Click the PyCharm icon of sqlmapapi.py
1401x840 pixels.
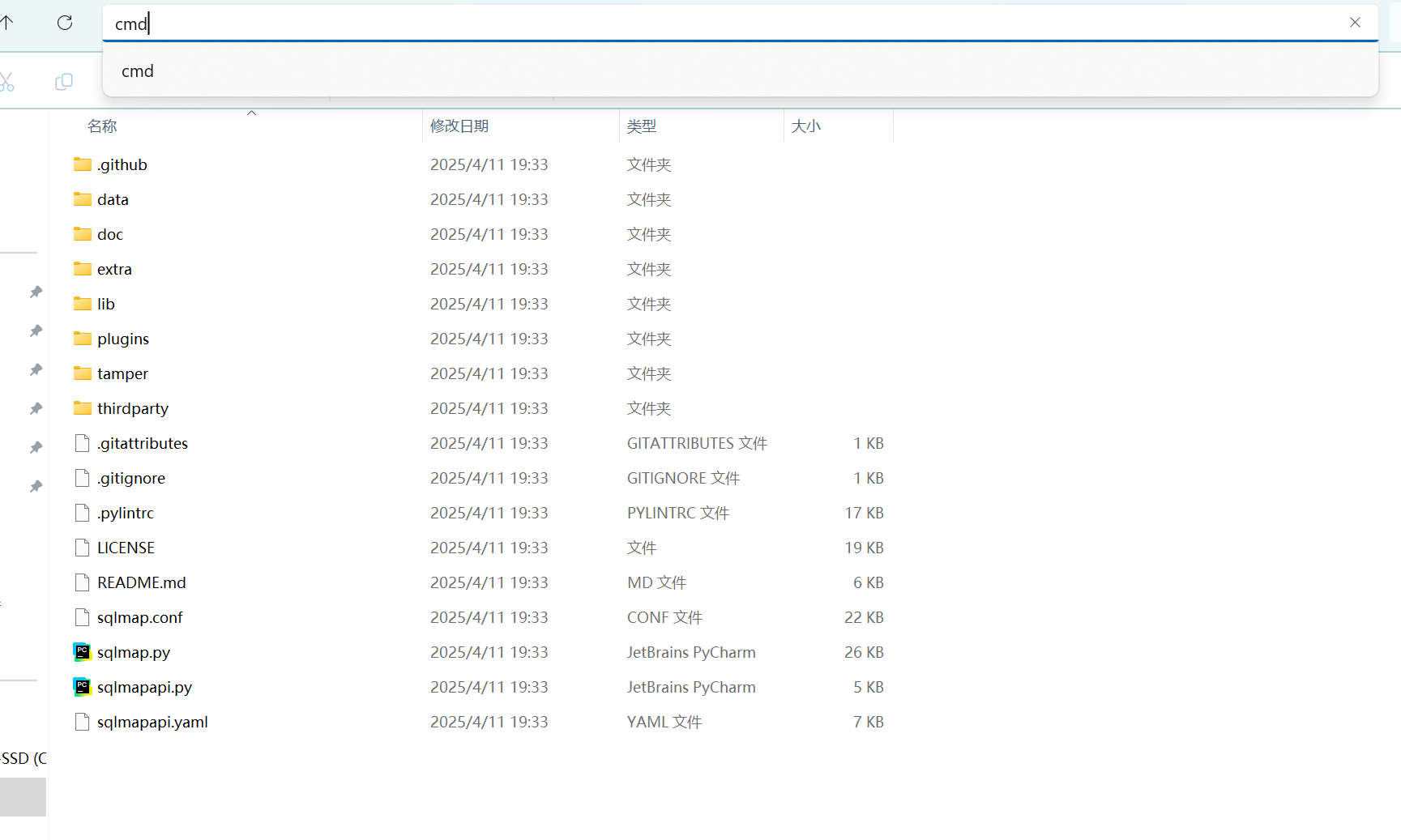pyautogui.click(x=82, y=687)
